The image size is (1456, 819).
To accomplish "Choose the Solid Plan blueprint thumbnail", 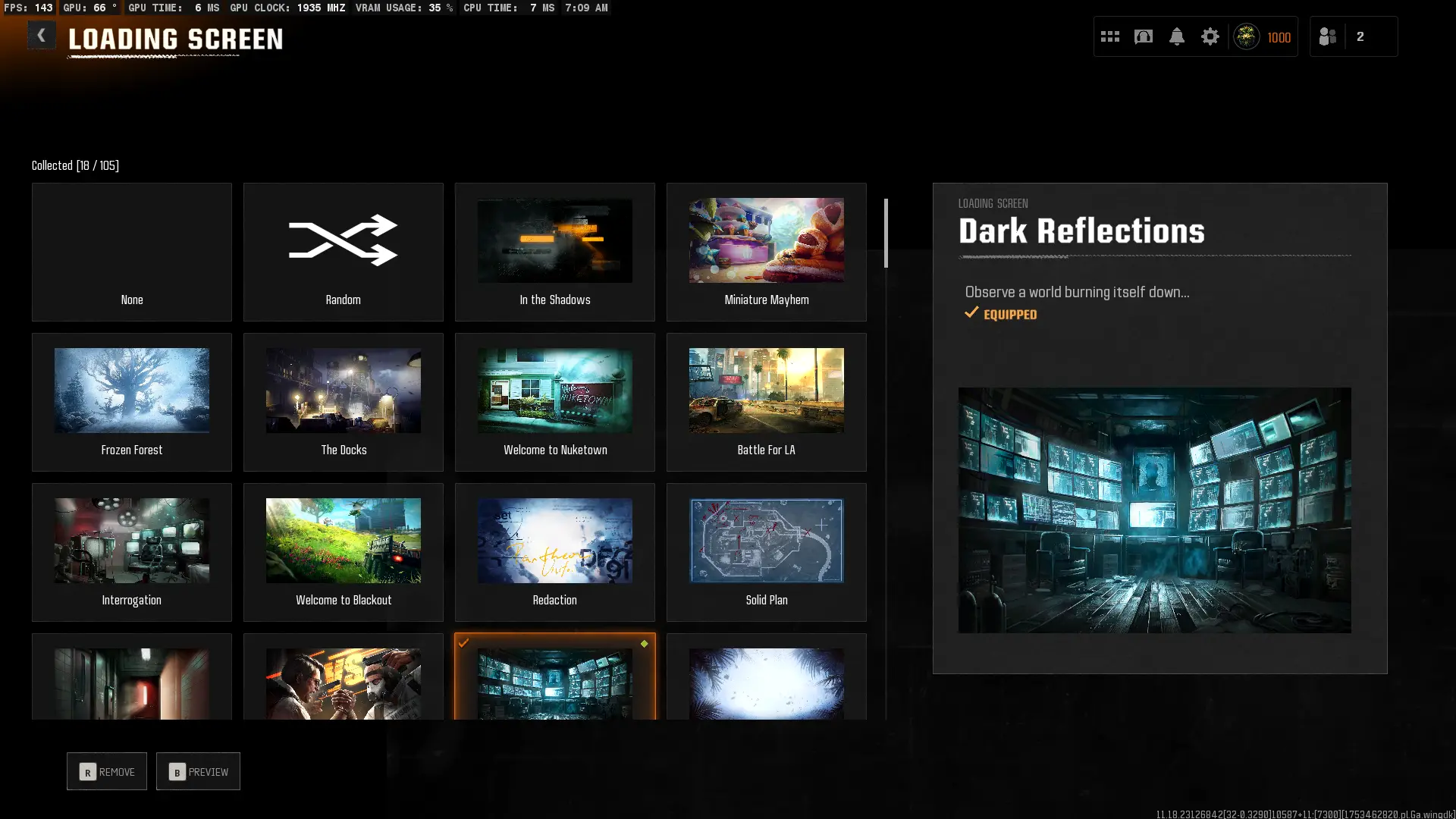I will point(766,541).
